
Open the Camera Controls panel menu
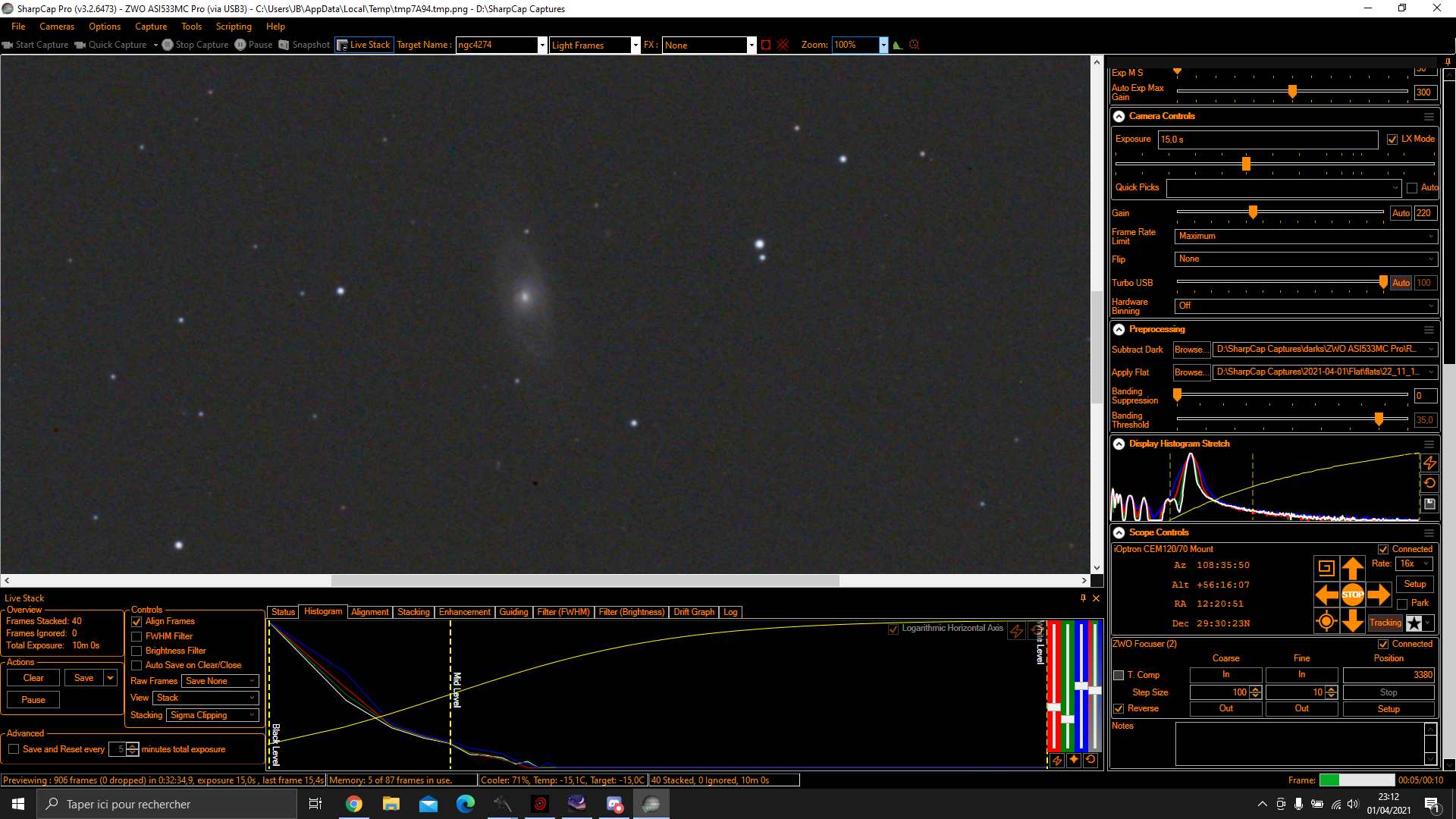pos(1429,117)
